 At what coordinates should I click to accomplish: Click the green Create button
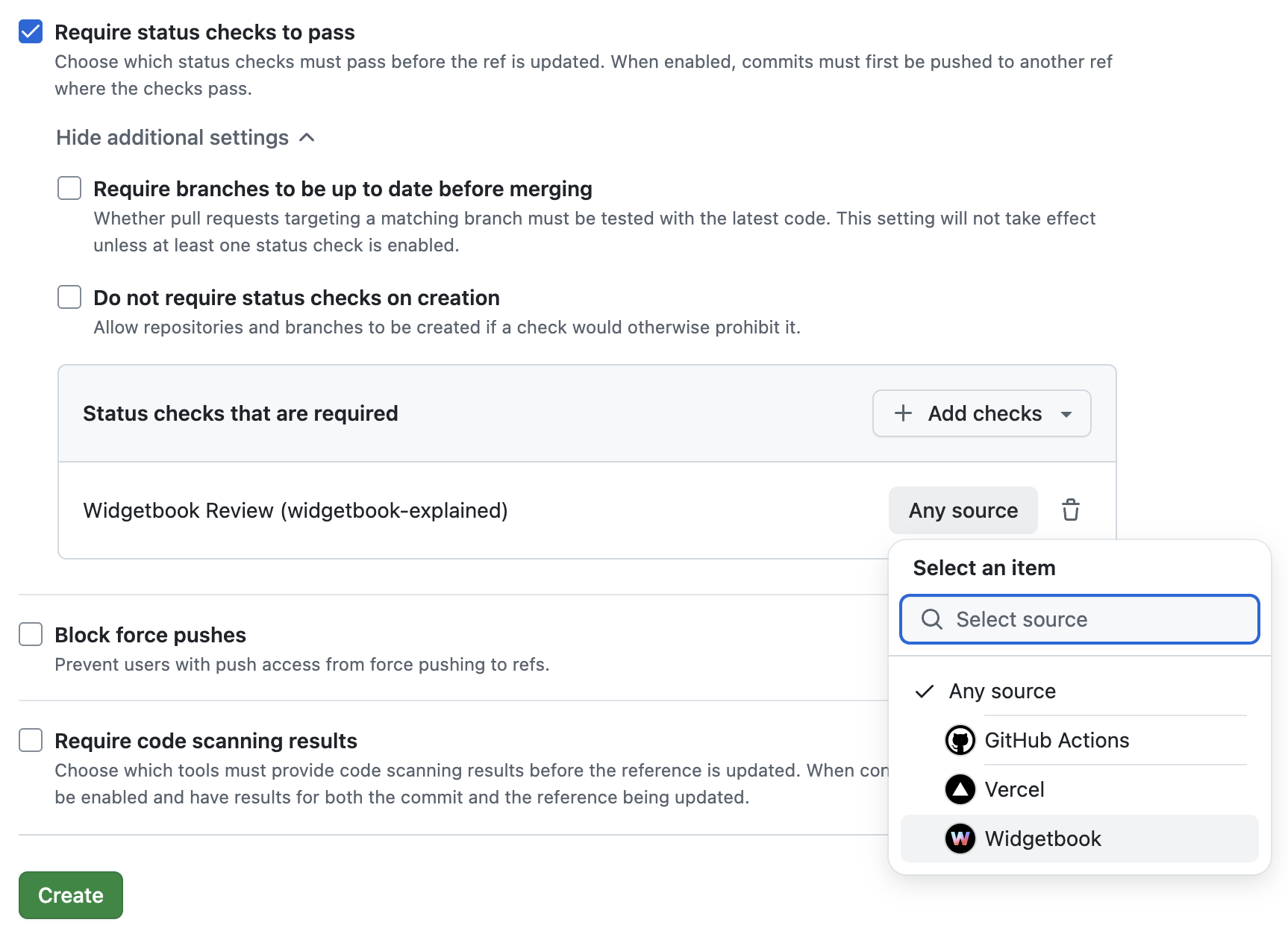click(71, 895)
